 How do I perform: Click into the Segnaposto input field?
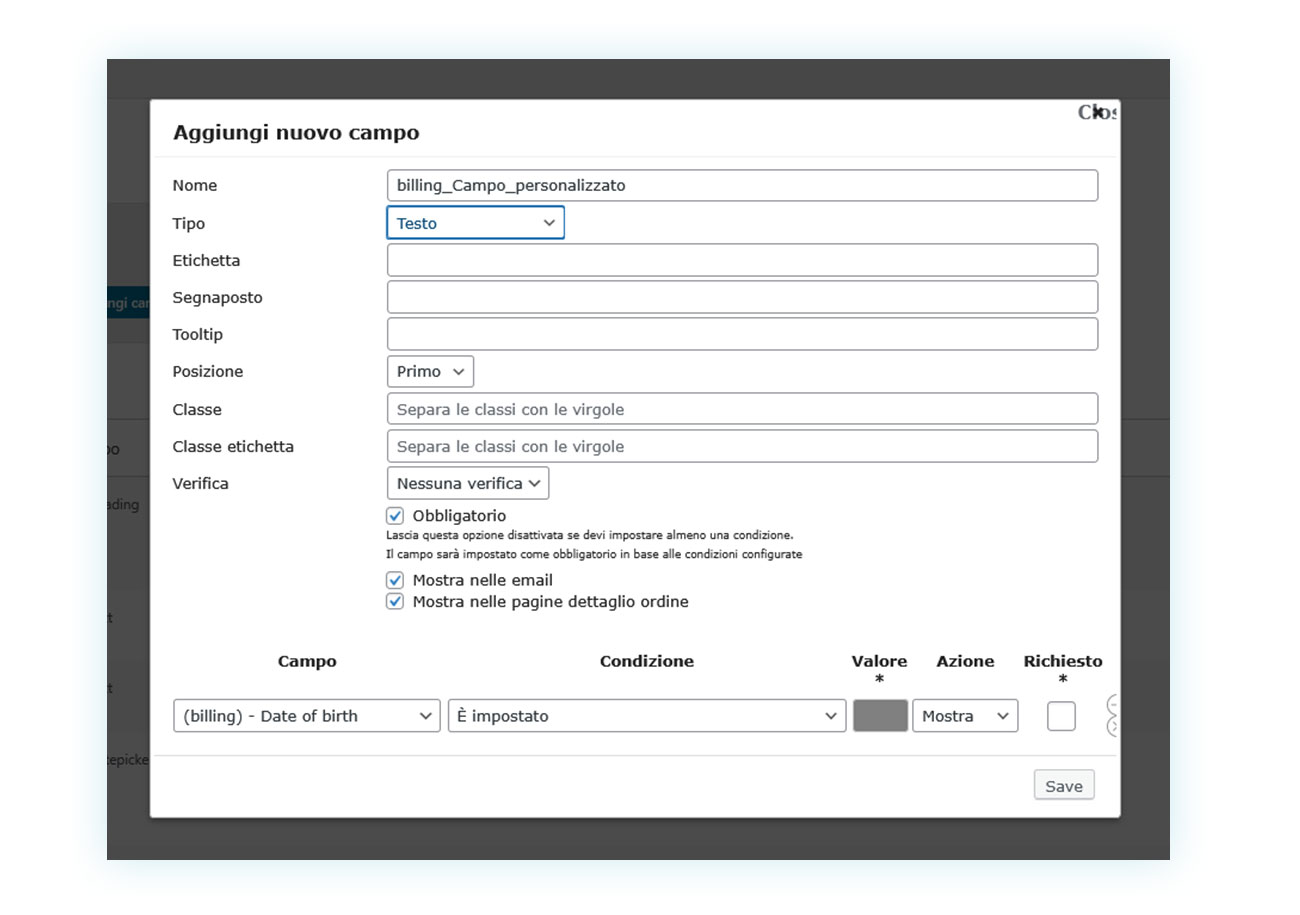click(x=741, y=297)
